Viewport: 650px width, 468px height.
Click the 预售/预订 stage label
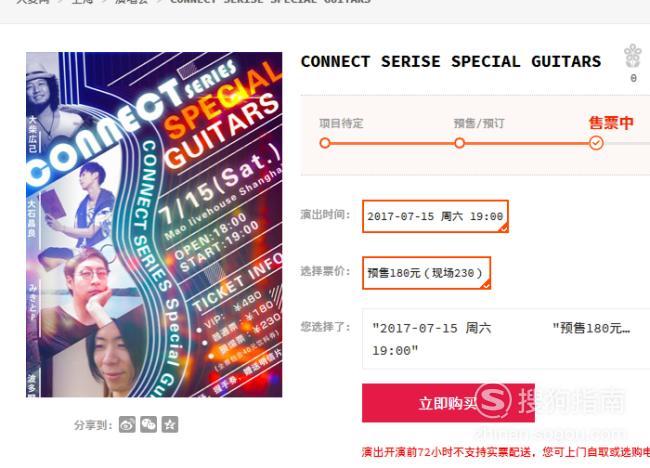[x=479, y=124]
